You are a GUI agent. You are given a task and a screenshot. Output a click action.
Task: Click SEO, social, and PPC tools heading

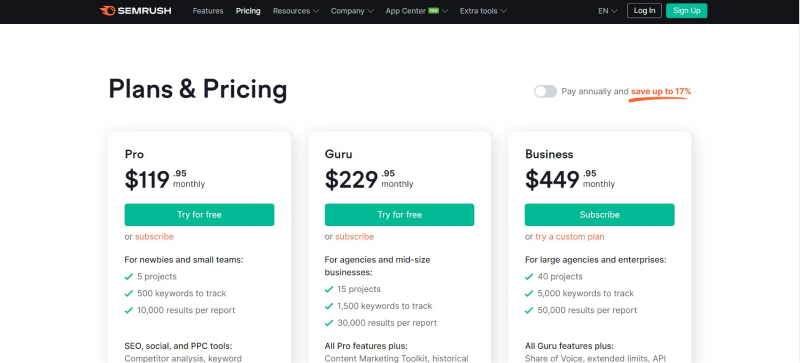click(x=178, y=346)
